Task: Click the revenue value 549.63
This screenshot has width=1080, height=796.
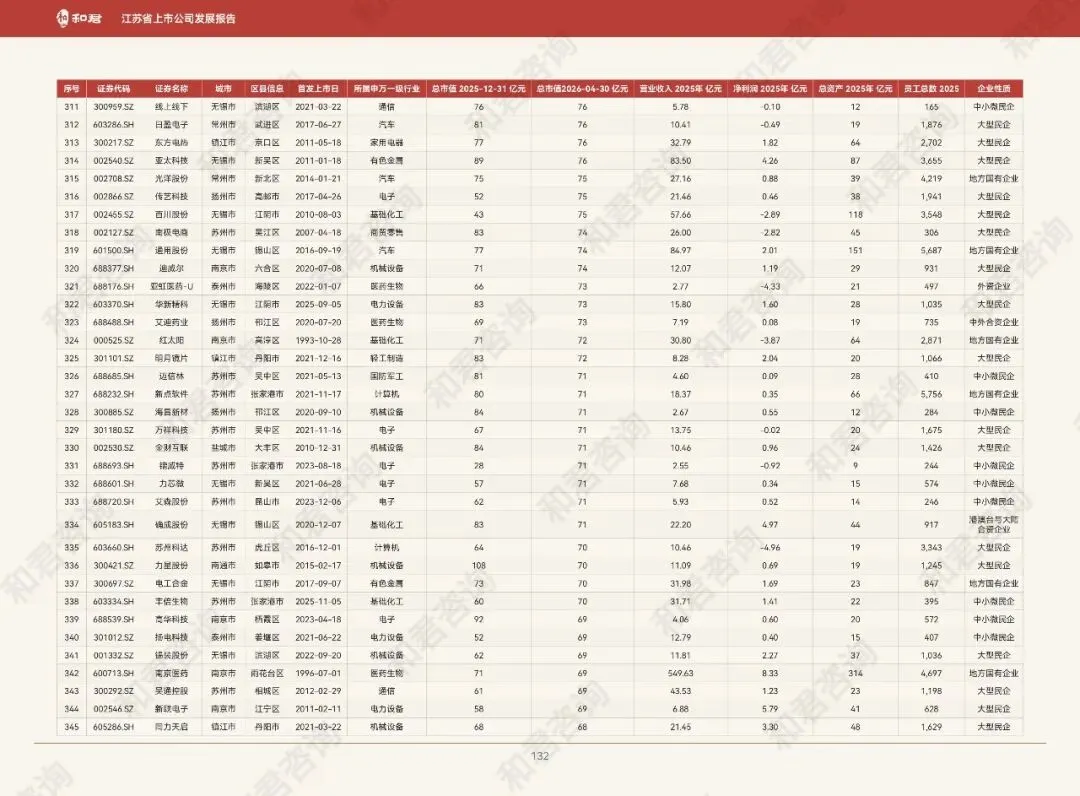Action: 681,673
